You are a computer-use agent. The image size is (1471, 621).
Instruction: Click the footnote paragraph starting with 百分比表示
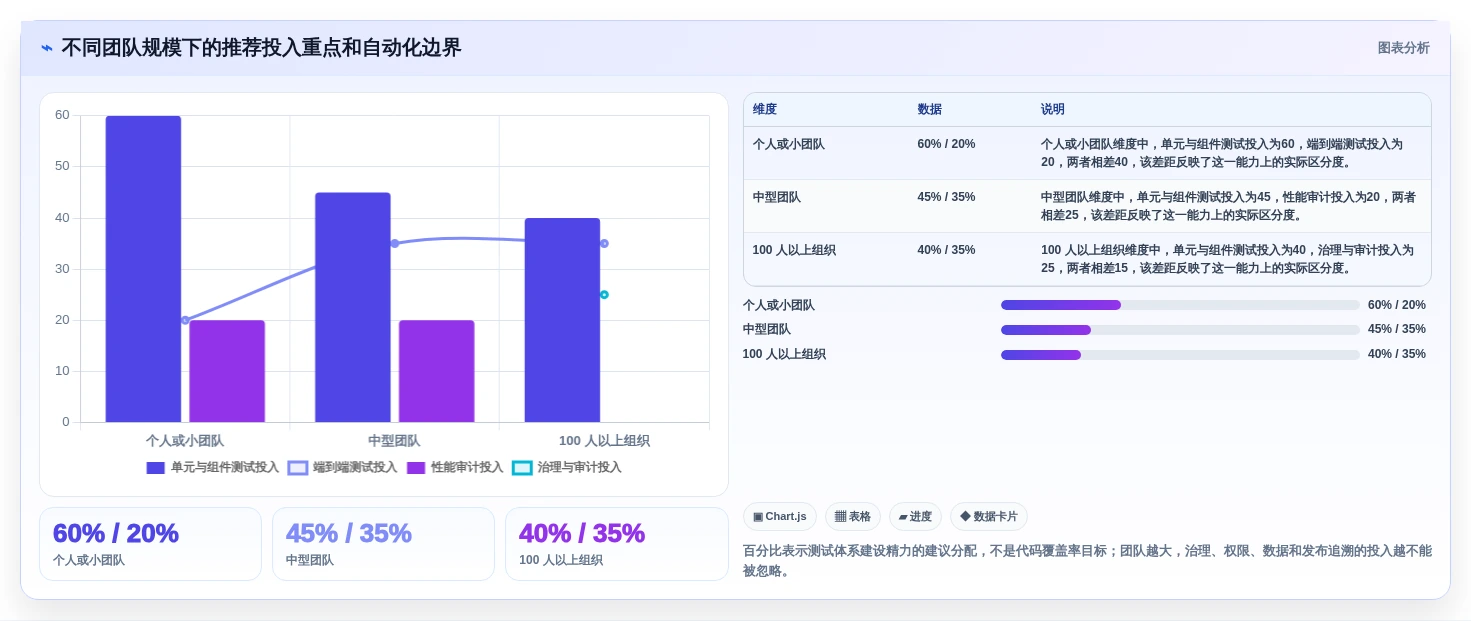click(x=1087, y=561)
